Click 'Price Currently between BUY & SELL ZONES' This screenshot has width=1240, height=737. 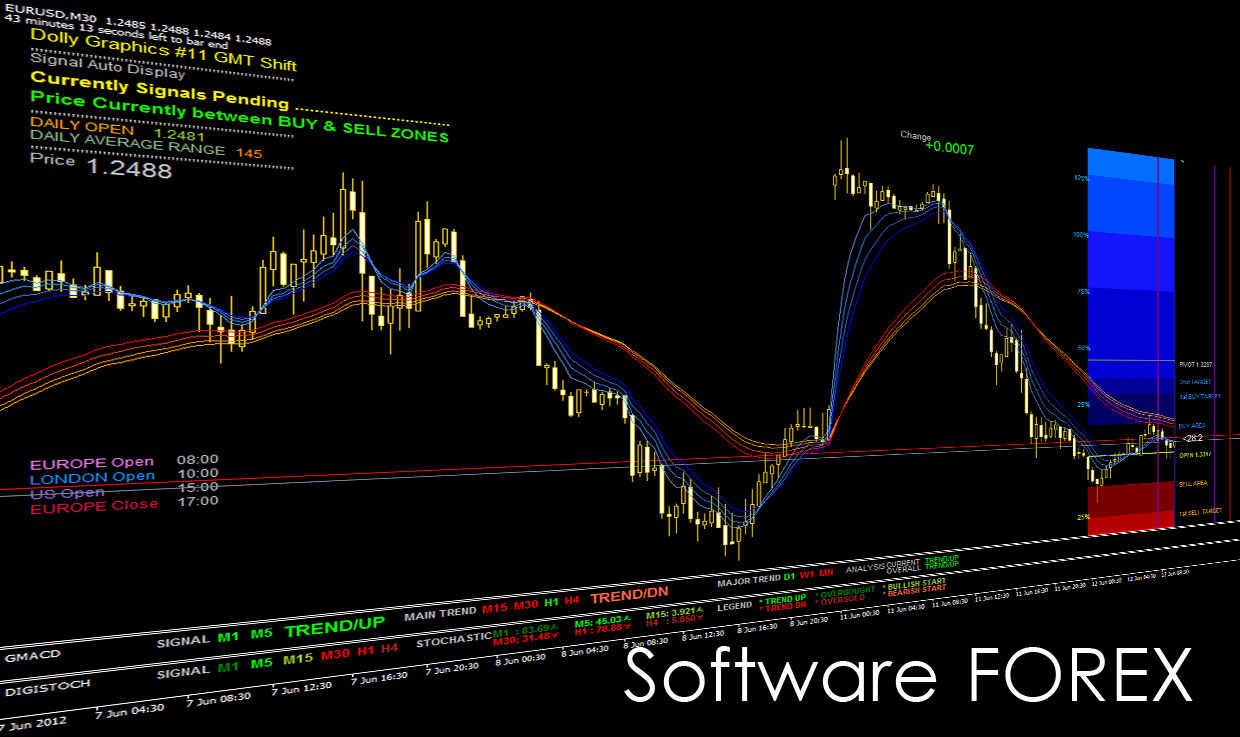(240, 117)
